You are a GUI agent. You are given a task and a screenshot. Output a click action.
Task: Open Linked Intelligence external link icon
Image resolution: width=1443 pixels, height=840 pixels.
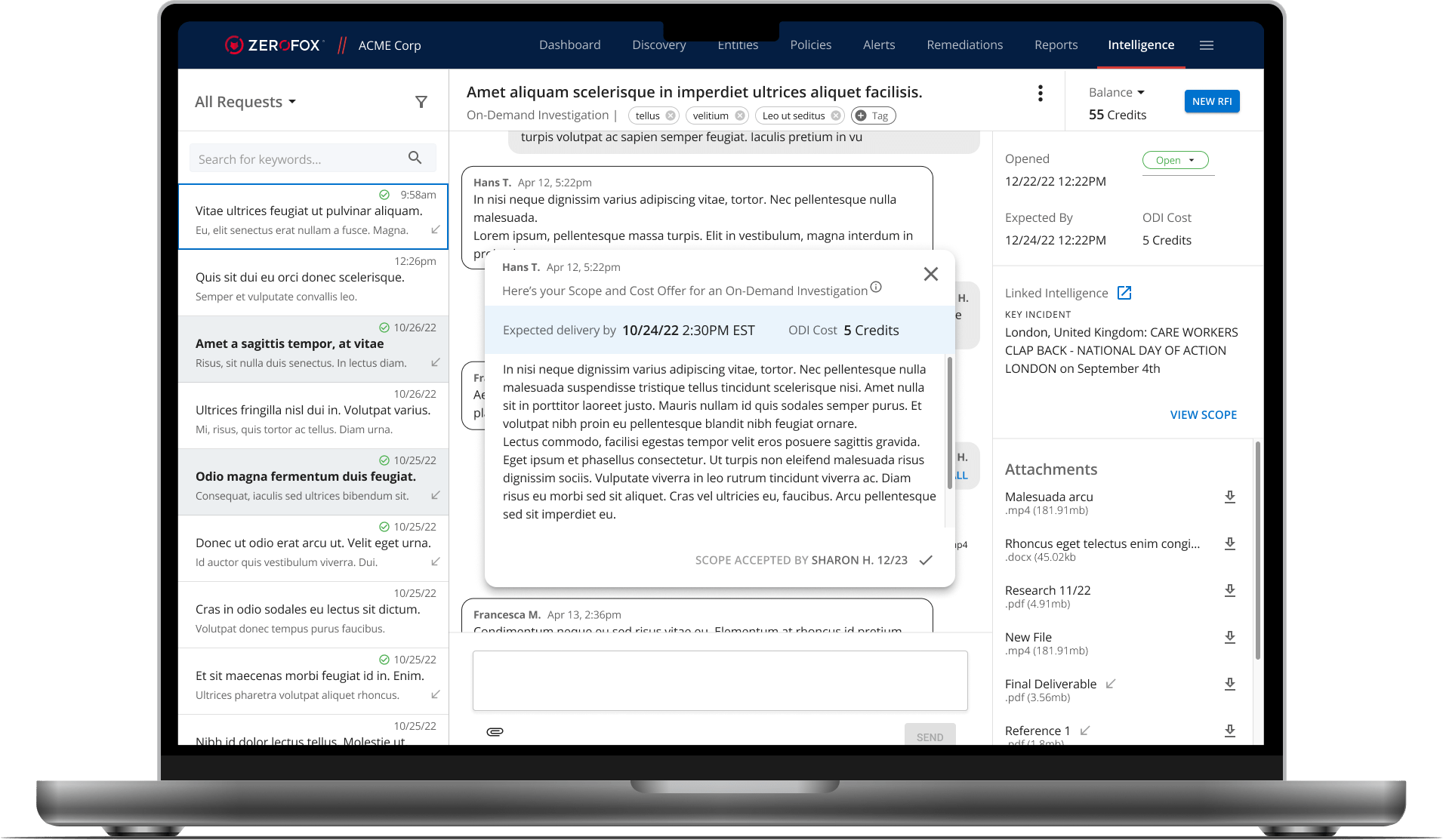pos(1124,293)
